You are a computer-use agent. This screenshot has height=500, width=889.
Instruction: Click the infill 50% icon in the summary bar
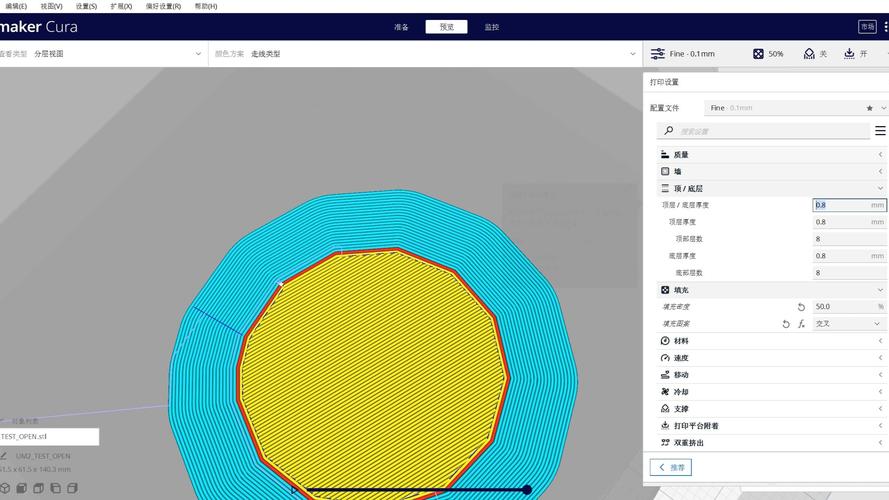(758, 54)
